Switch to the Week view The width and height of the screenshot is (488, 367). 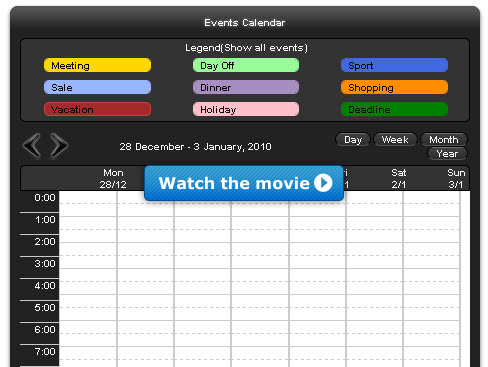click(x=395, y=139)
